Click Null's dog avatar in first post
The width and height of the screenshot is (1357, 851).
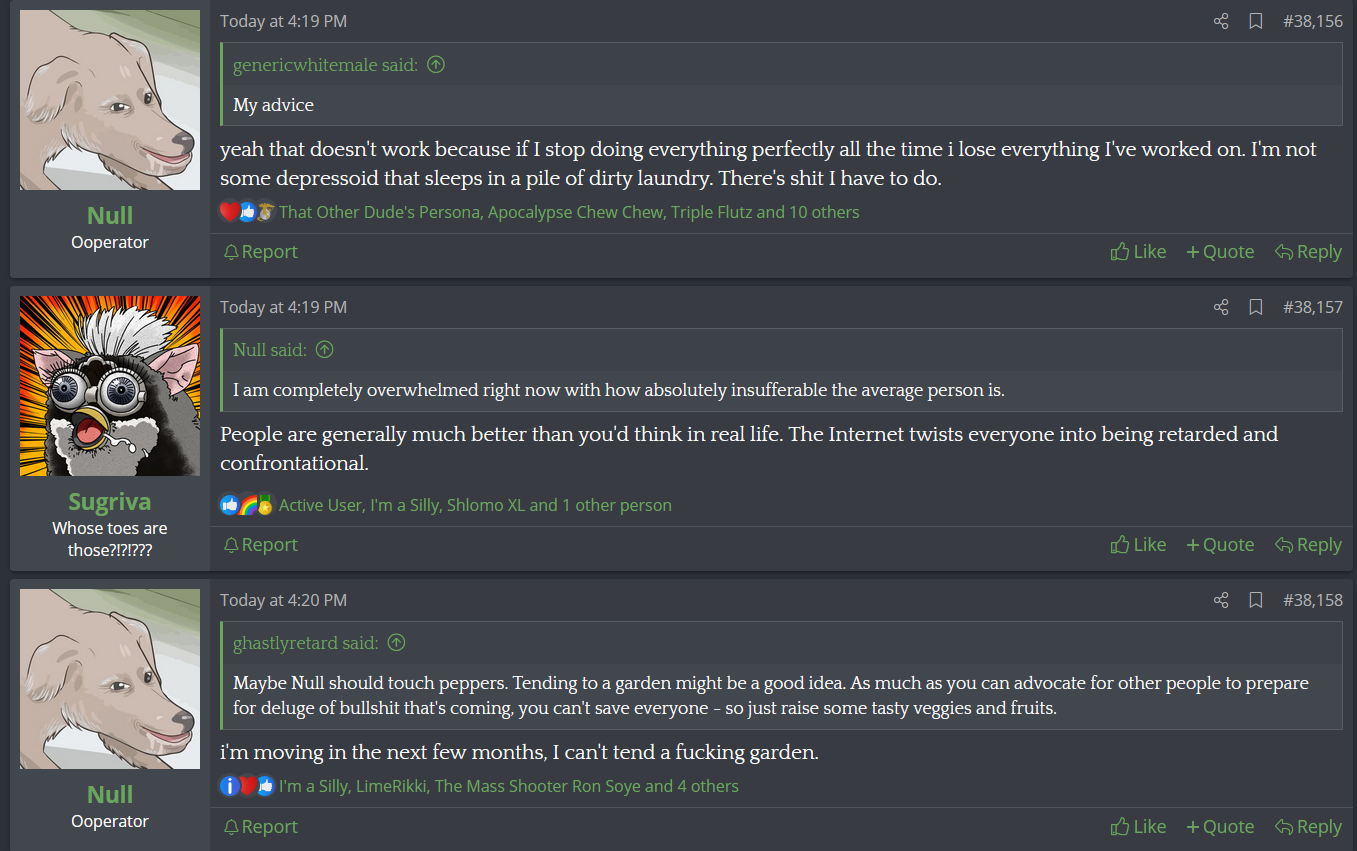[x=110, y=100]
